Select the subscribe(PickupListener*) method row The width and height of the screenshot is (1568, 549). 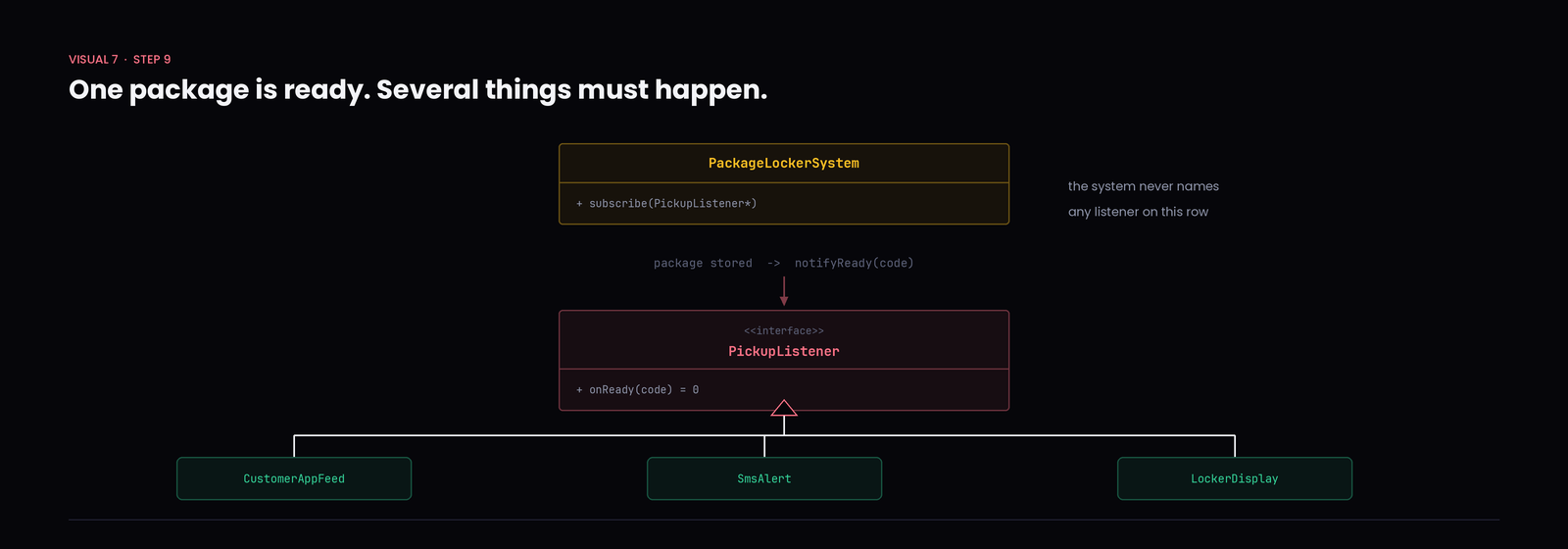784,204
